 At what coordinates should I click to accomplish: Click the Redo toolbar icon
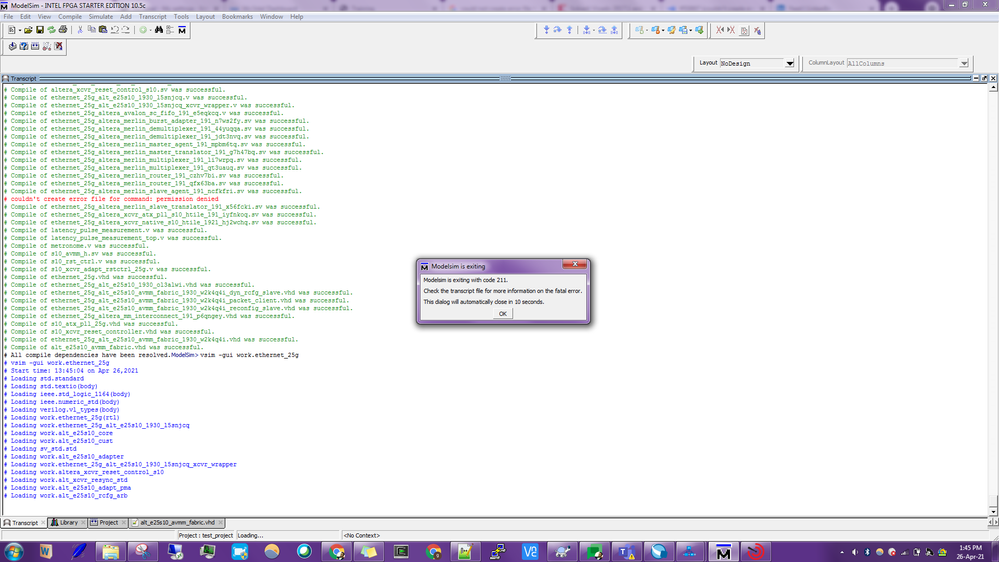(x=126, y=30)
